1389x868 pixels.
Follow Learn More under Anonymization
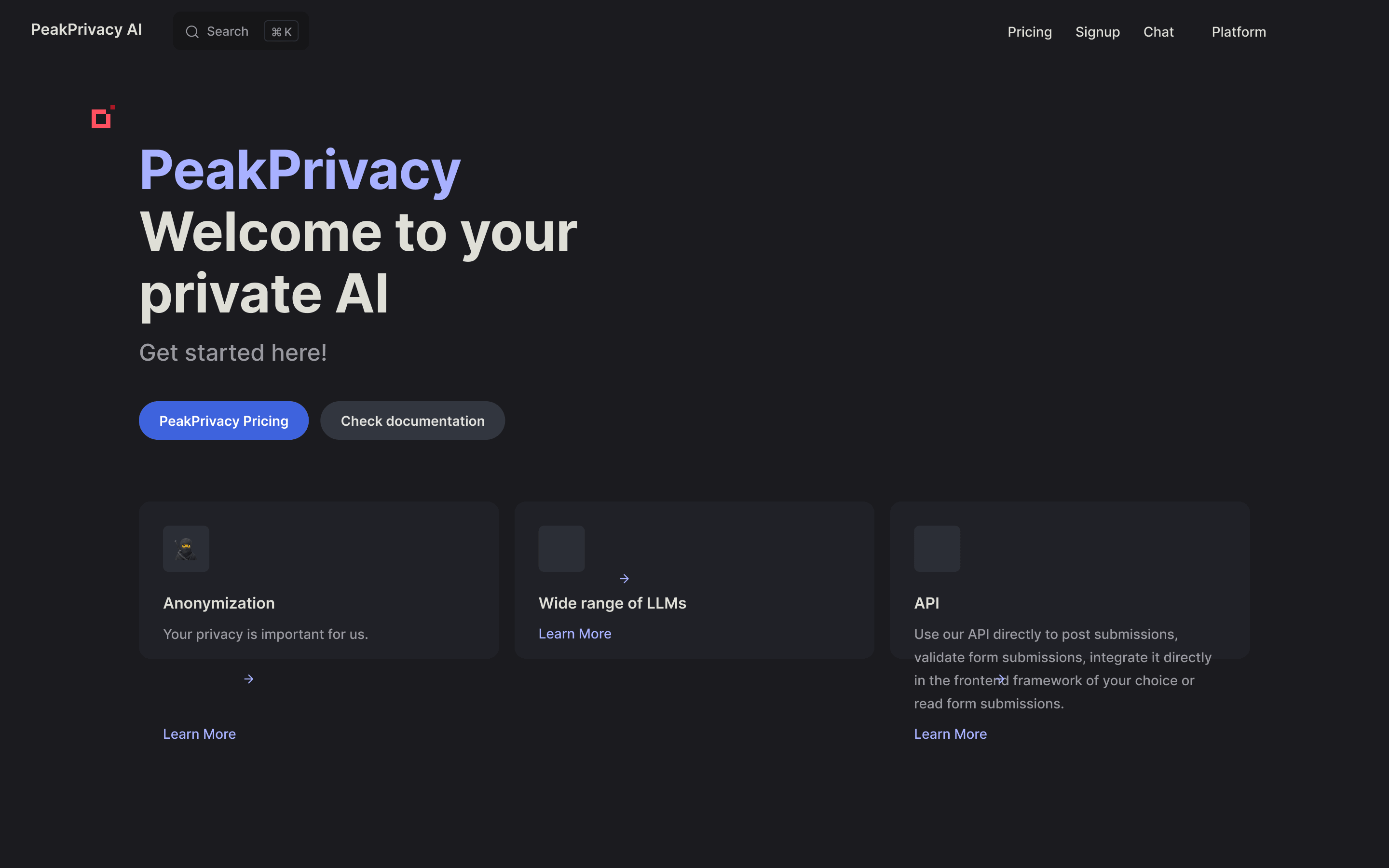point(199,734)
